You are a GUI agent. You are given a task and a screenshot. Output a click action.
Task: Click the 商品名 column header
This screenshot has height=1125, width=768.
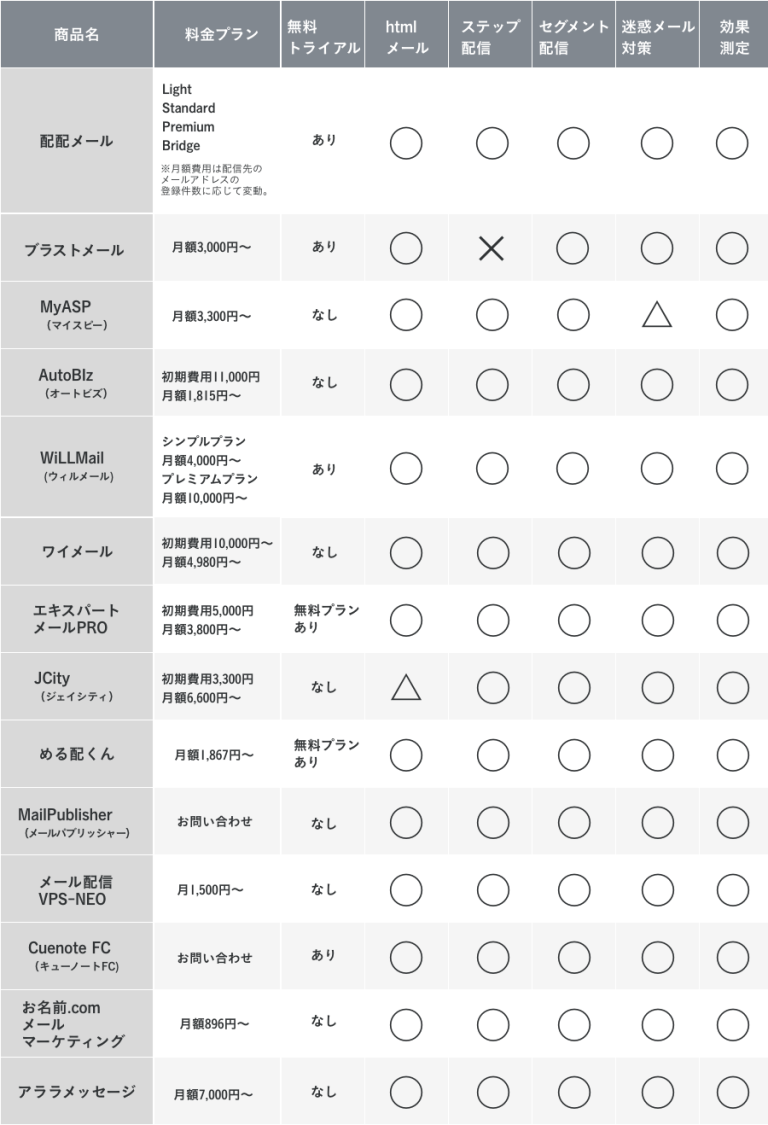pyautogui.click(x=77, y=35)
